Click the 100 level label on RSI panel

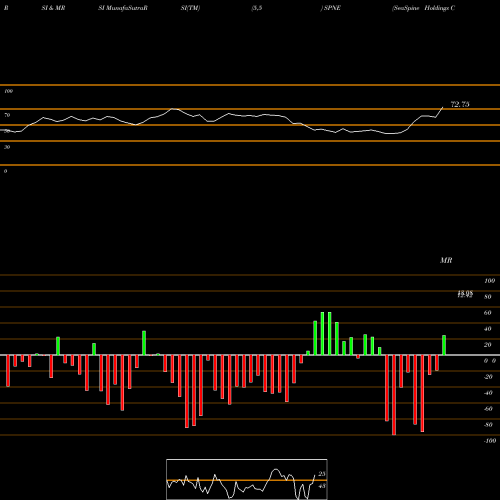click(8, 91)
